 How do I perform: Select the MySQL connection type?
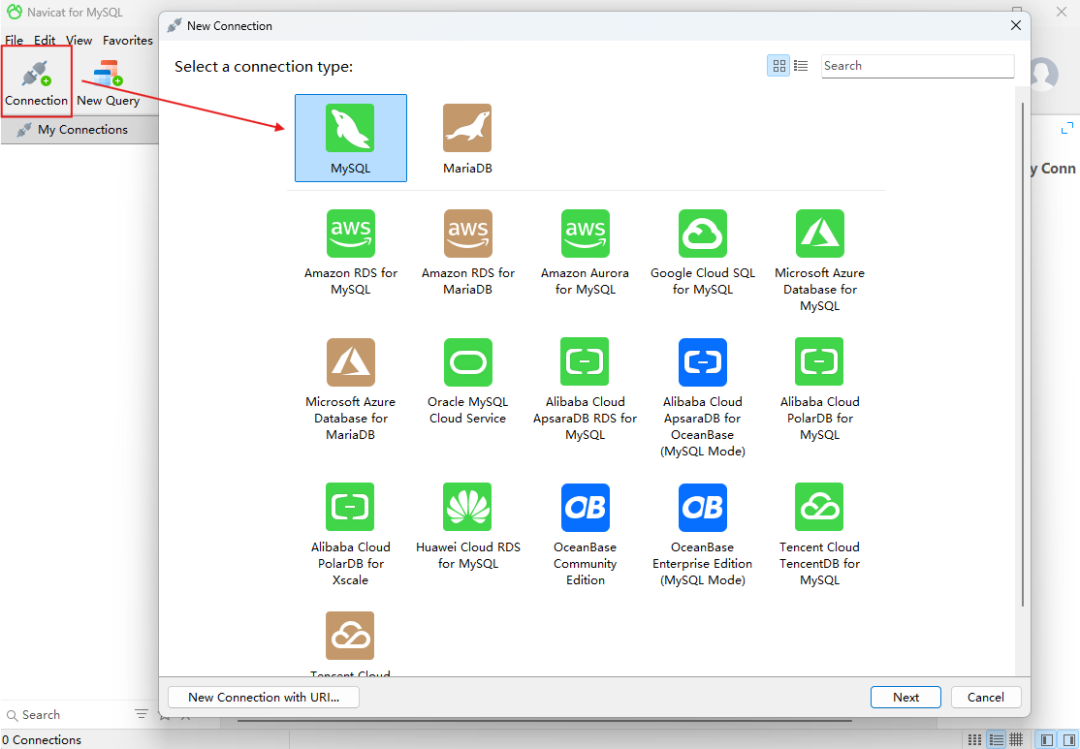pyautogui.click(x=351, y=138)
